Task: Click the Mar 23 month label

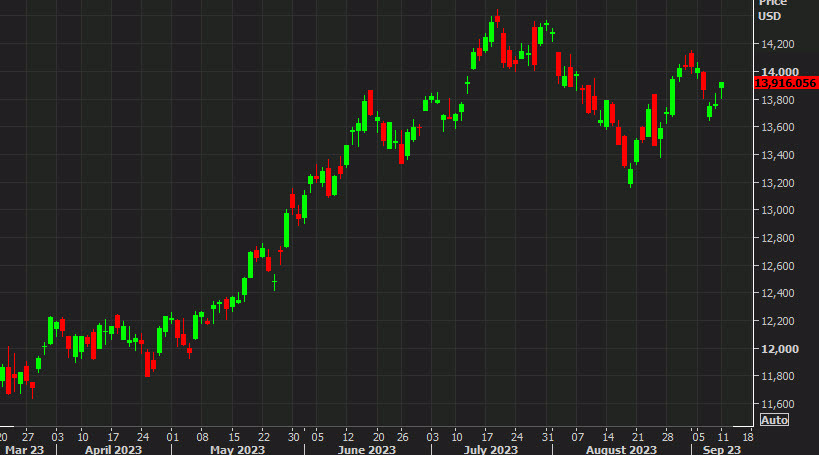Action: coord(25,450)
